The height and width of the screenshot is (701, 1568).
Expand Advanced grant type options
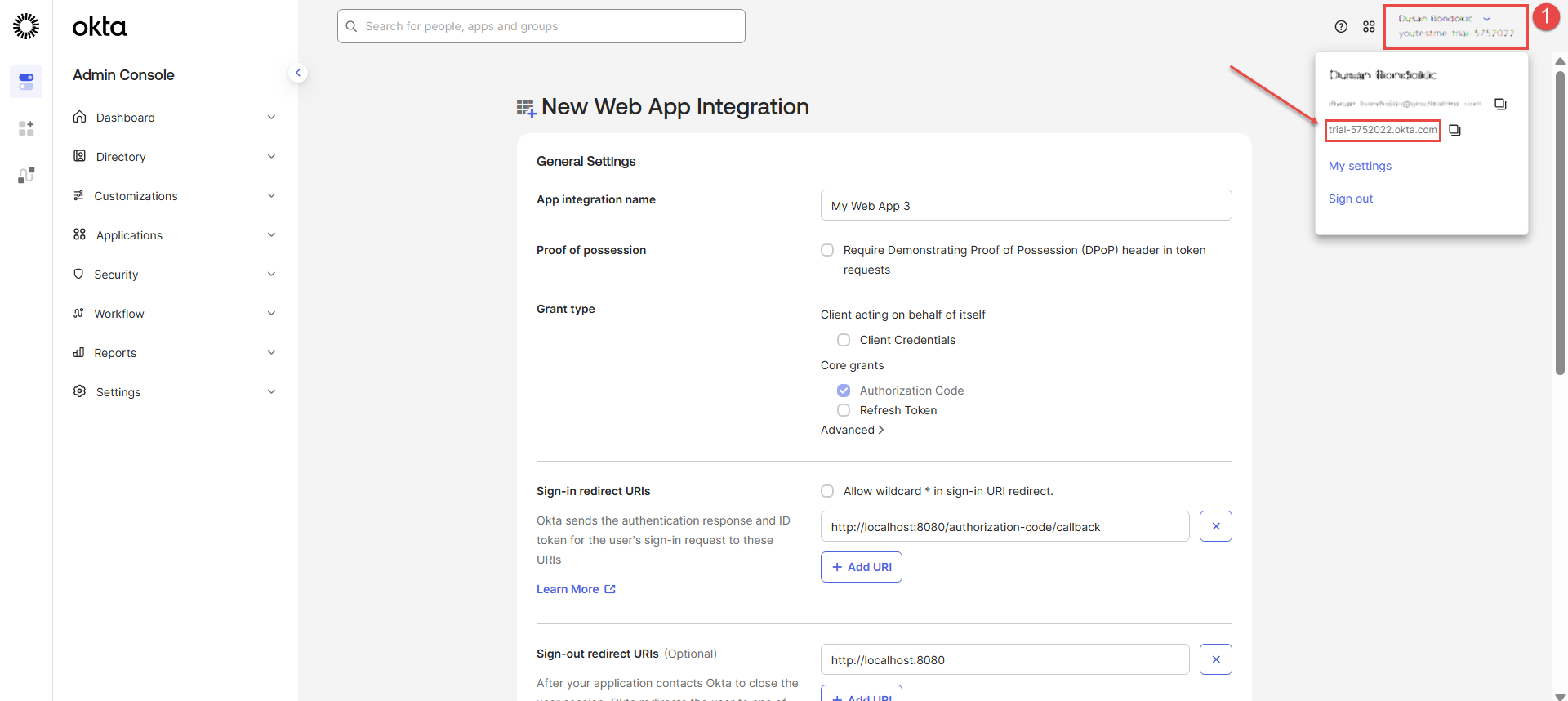coord(852,430)
